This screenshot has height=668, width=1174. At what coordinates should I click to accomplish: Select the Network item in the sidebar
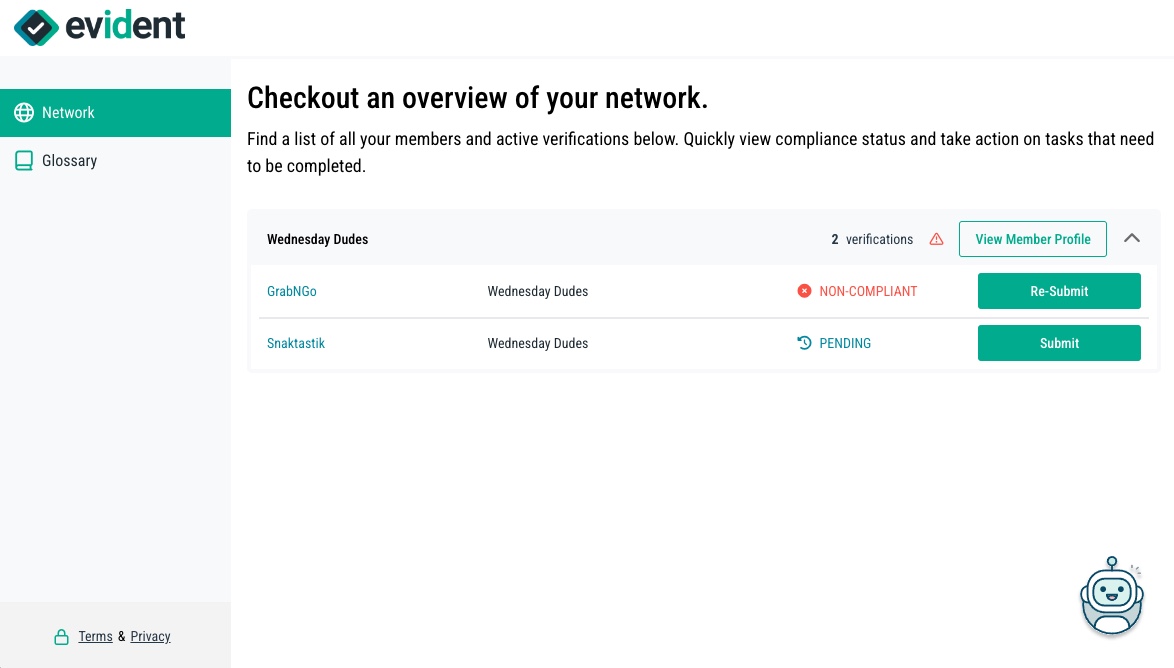[x=68, y=112]
